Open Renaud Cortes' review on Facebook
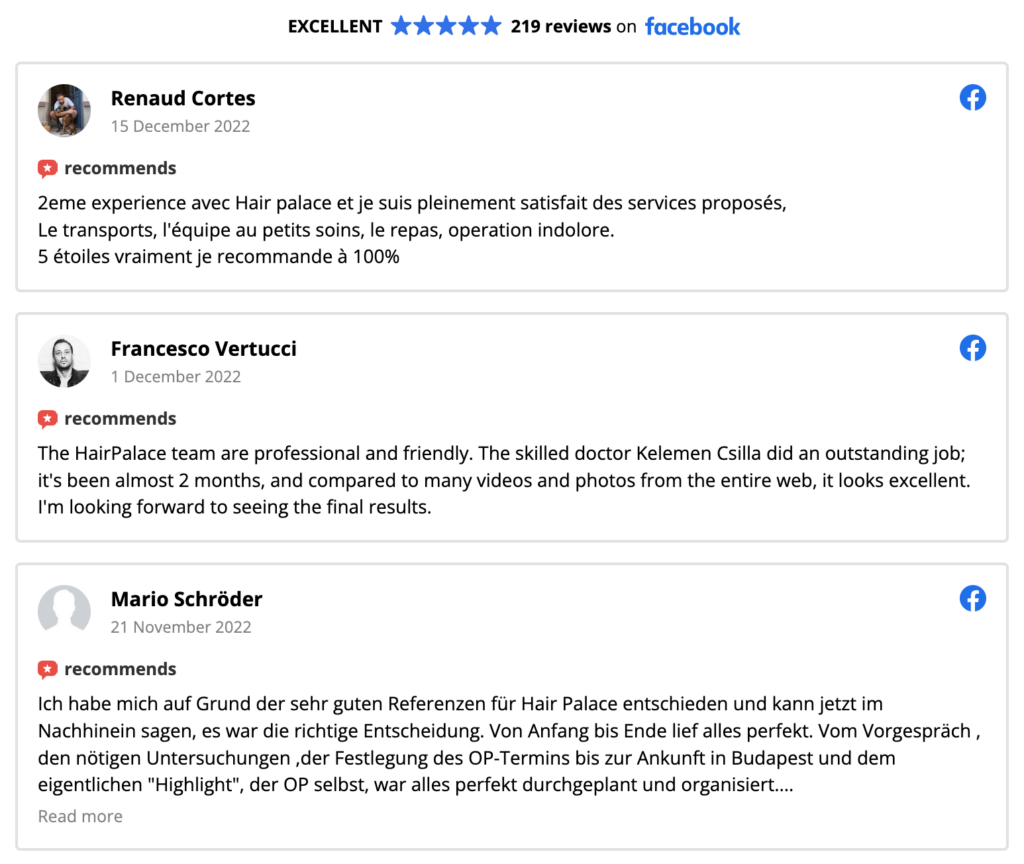 pyautogui.click(x=972, y=97)
